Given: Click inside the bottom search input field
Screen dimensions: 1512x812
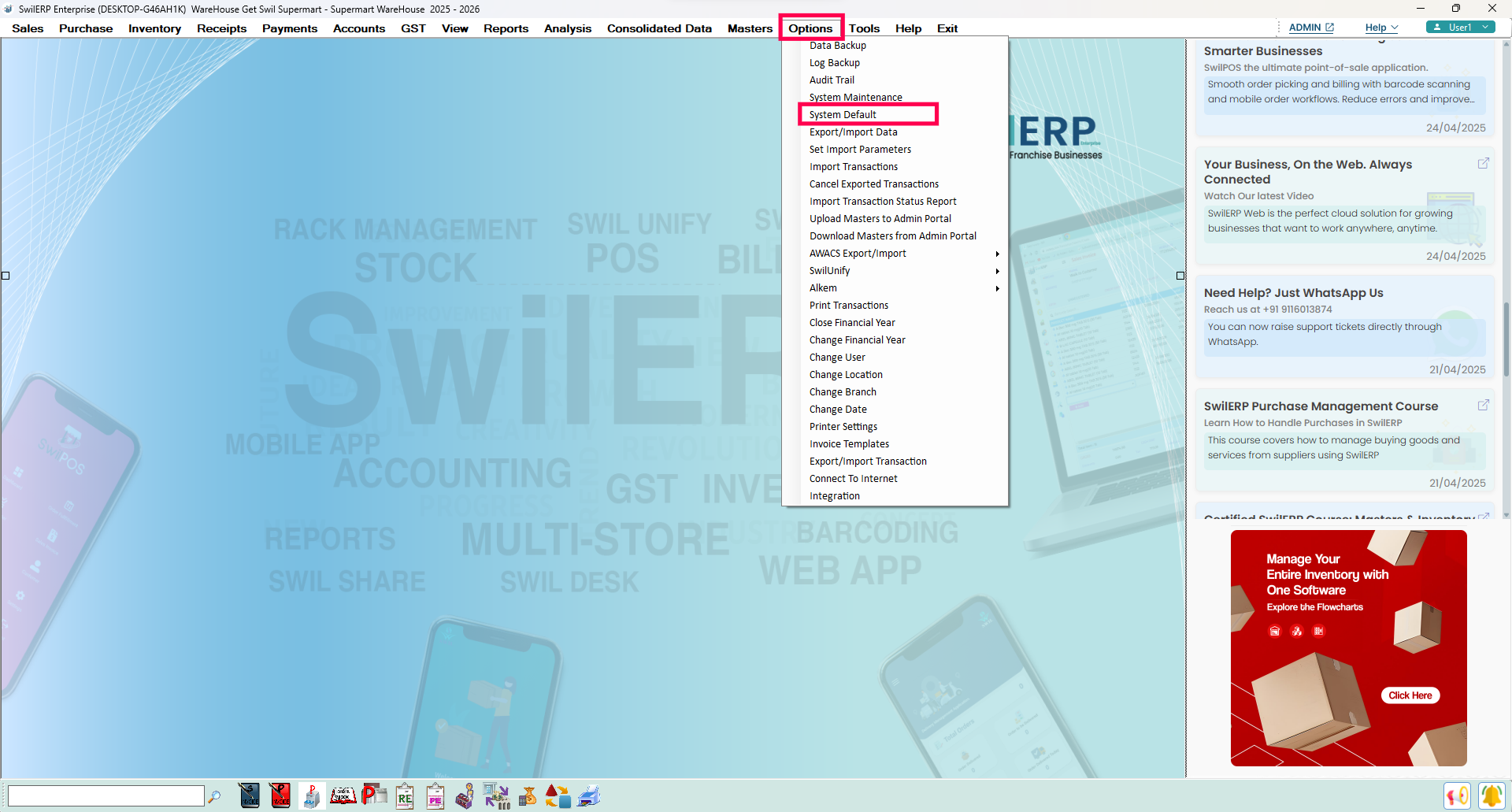Looking at the screenshot, I should [106, 796].
